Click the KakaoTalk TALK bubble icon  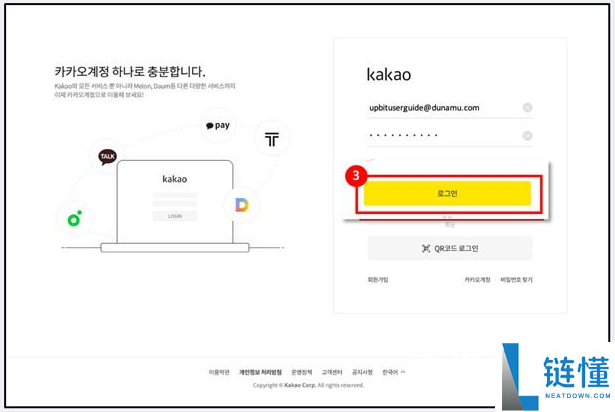tap(107, 157)
